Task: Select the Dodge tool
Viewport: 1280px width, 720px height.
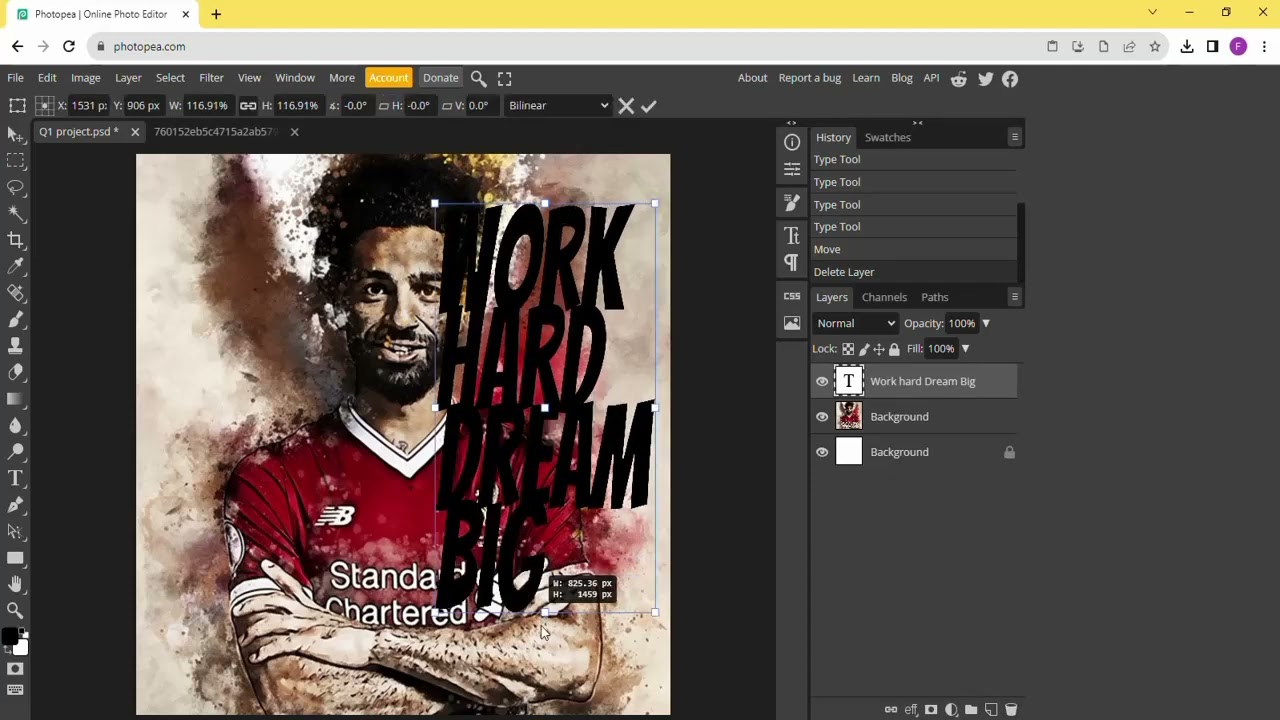Action: pos(15,452)
